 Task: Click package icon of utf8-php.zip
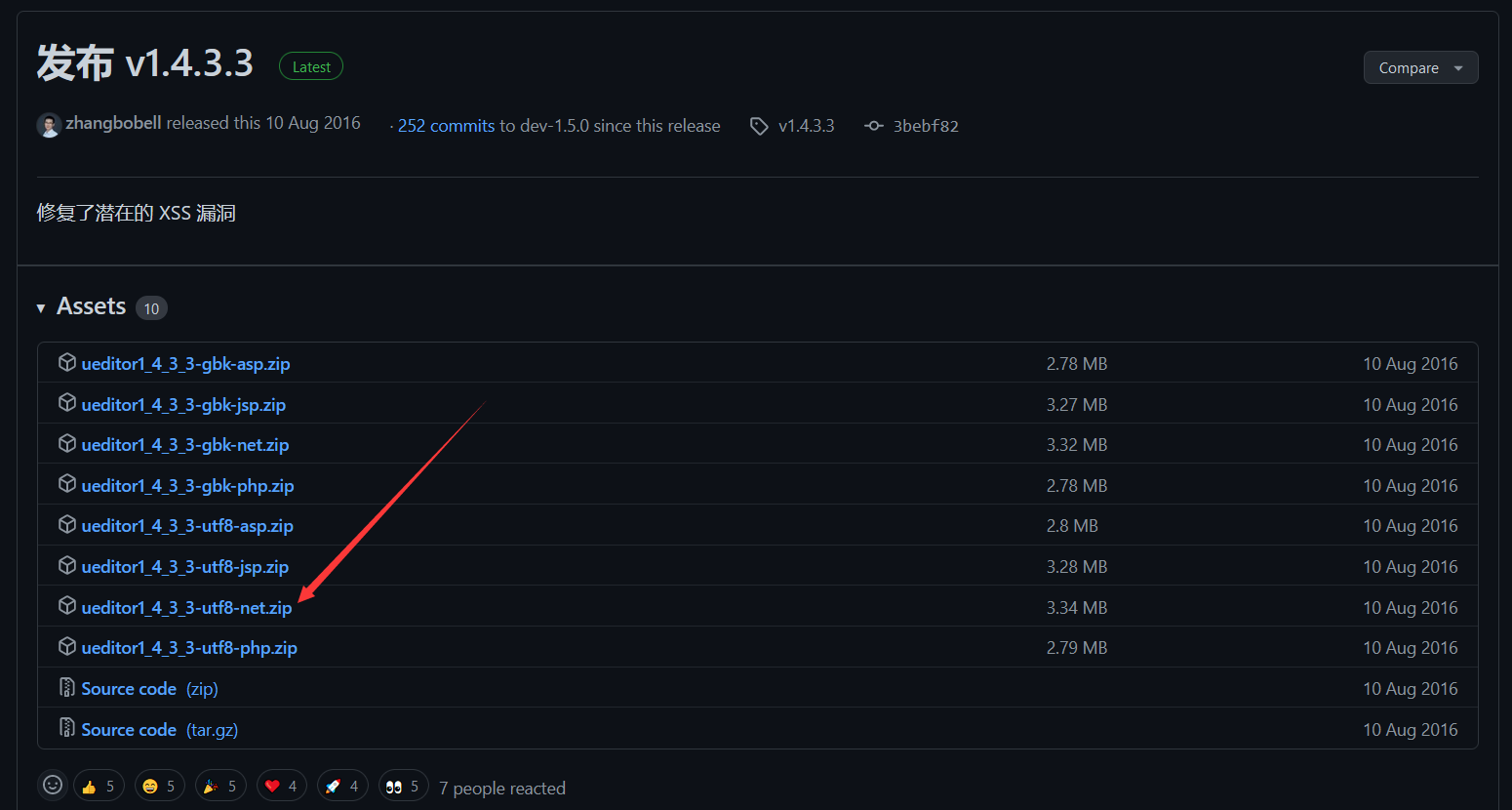(x=67, y=646)
